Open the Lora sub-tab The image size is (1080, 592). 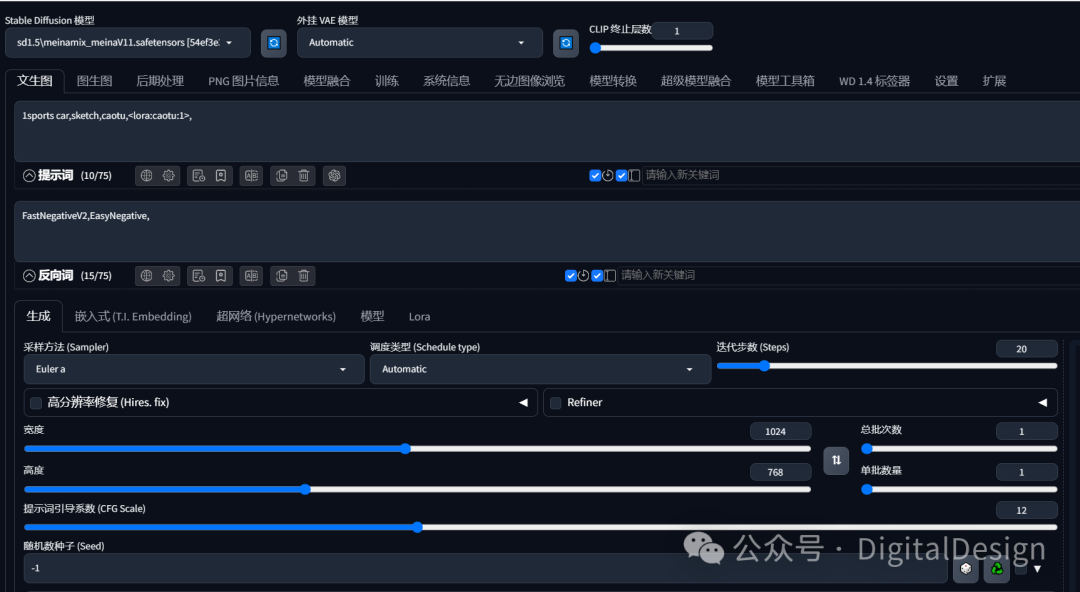click(x=419, y=317)
